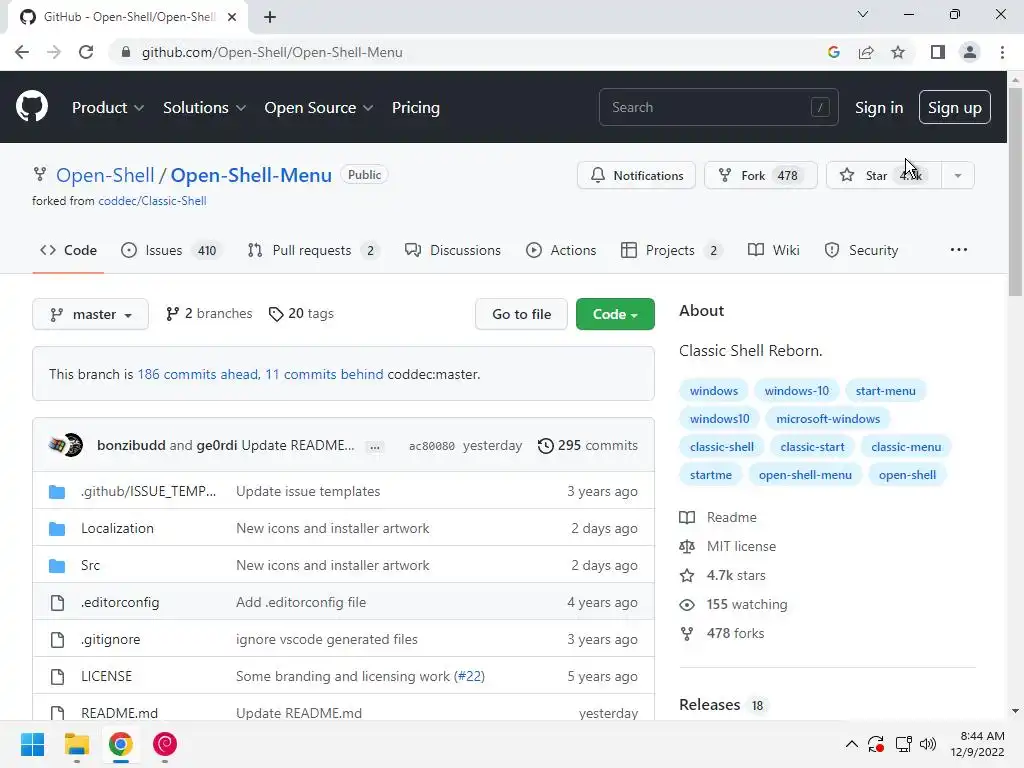
Task: Click the address bar URL
Action: point(272,52)
